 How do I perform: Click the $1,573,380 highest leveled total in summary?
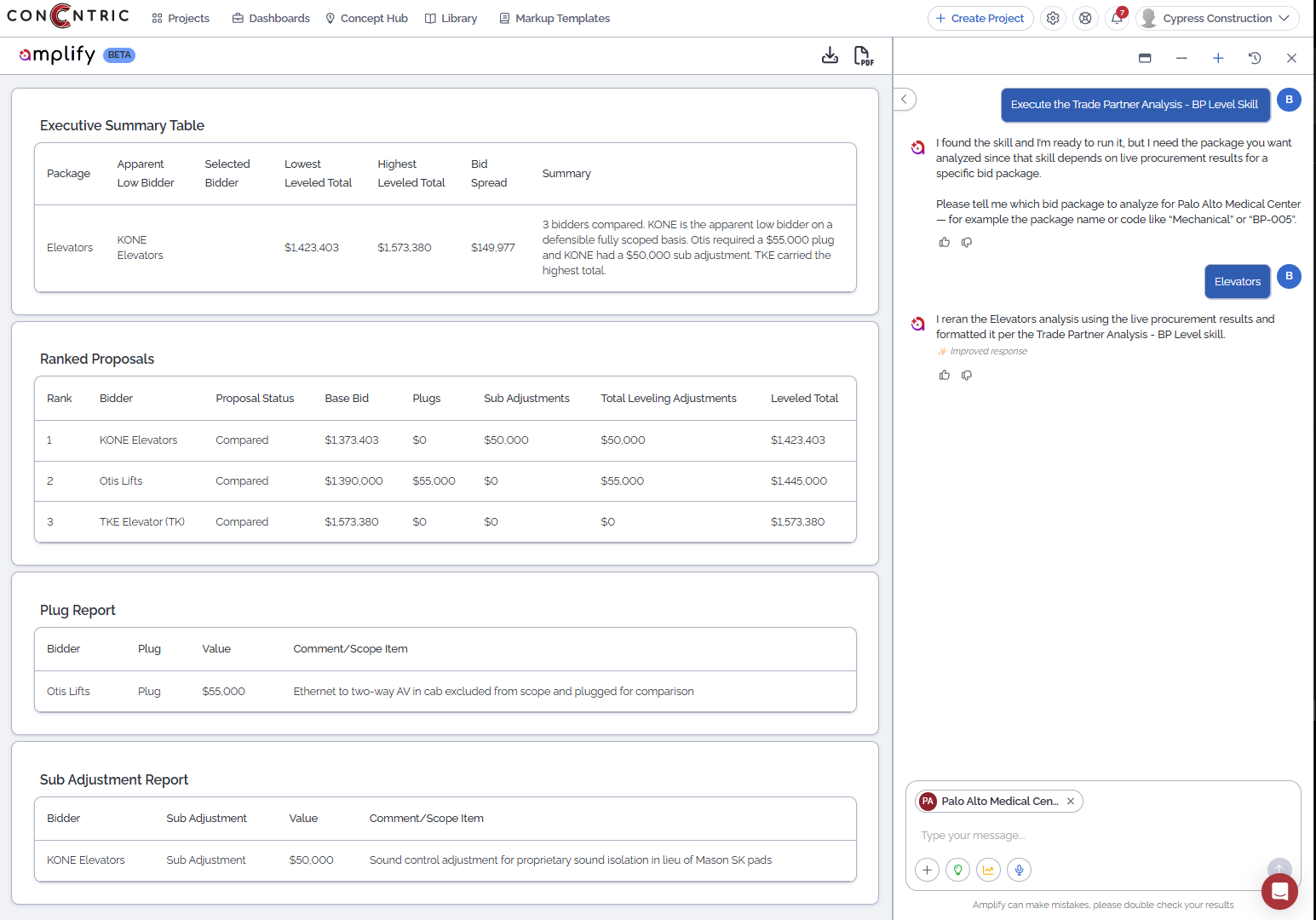405,248
